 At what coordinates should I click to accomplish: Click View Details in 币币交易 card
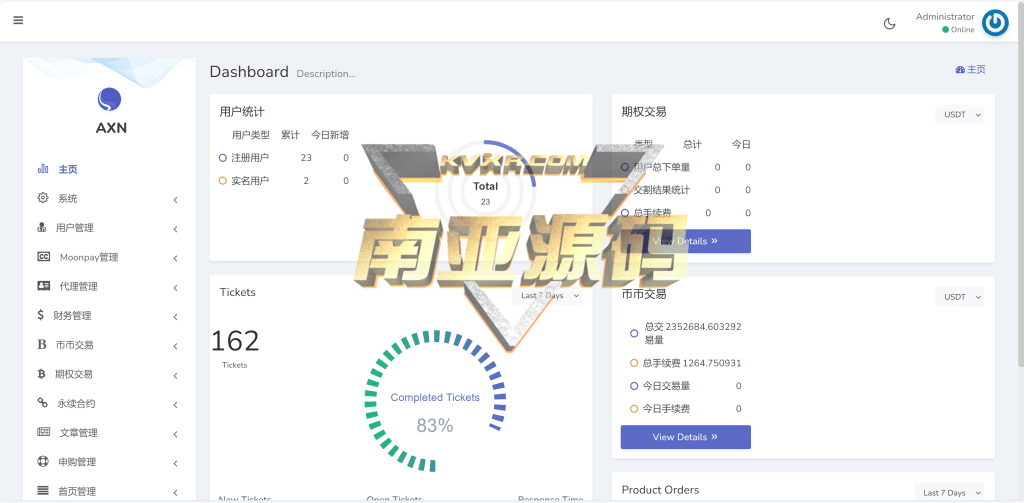[x=686, y=437]
